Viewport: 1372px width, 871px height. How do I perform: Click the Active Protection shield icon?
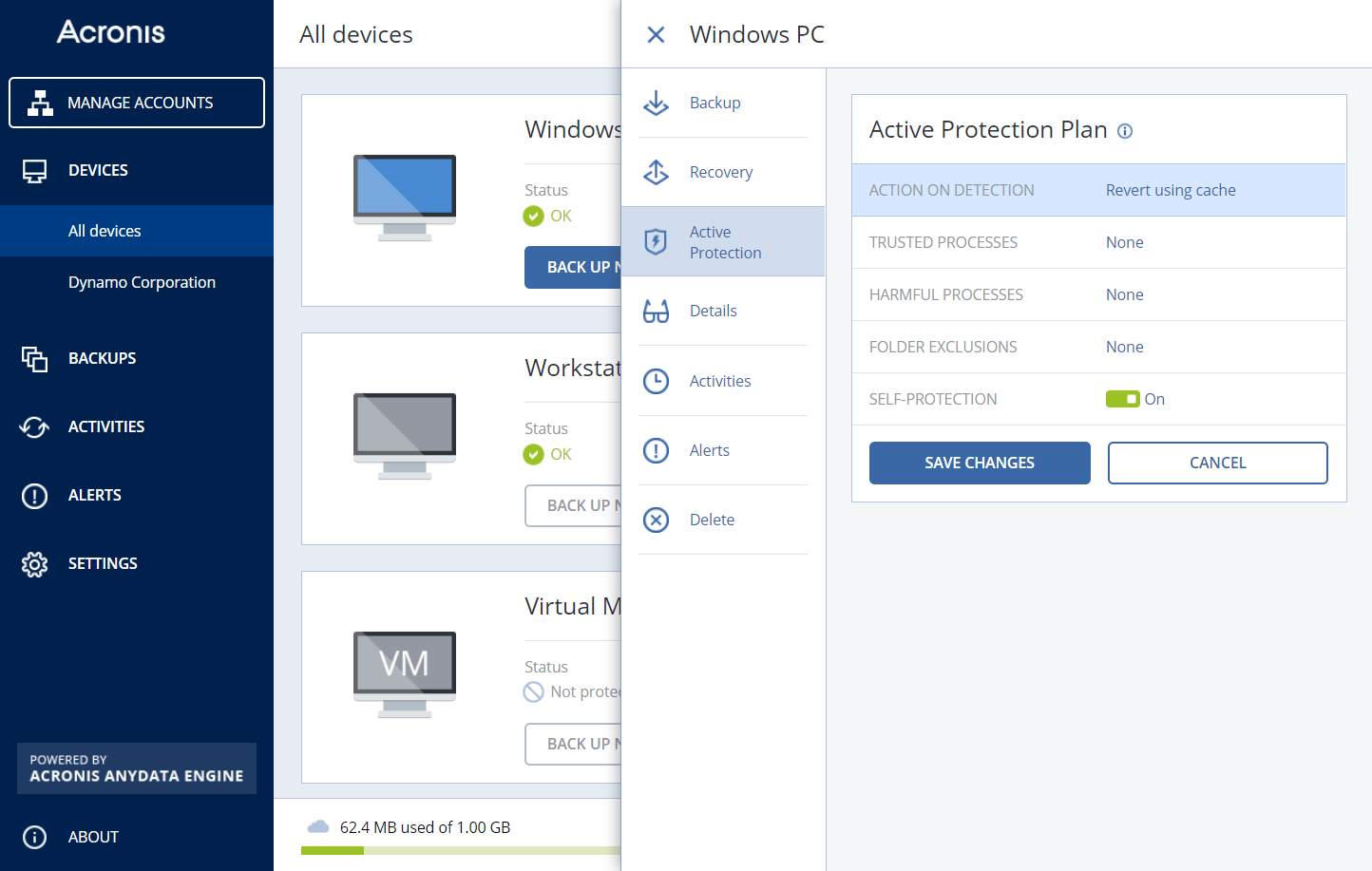(656, 242)
